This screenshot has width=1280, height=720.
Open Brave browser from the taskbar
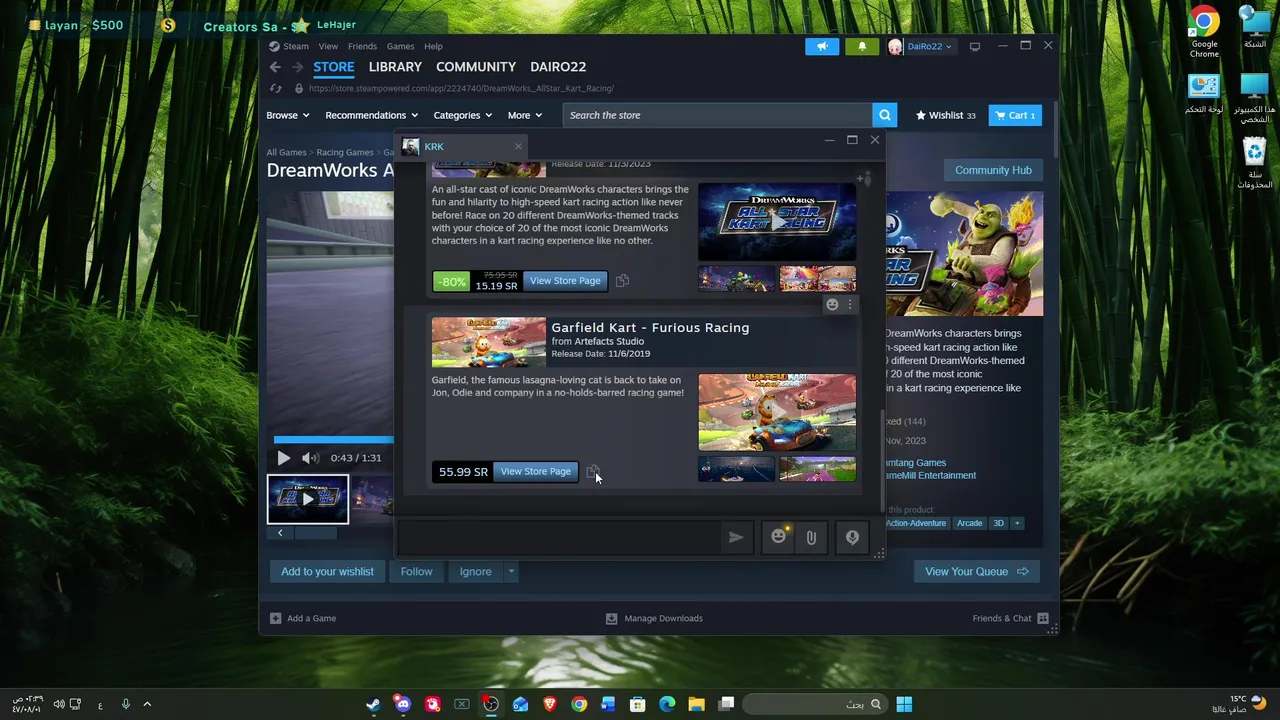coord(550,704)
